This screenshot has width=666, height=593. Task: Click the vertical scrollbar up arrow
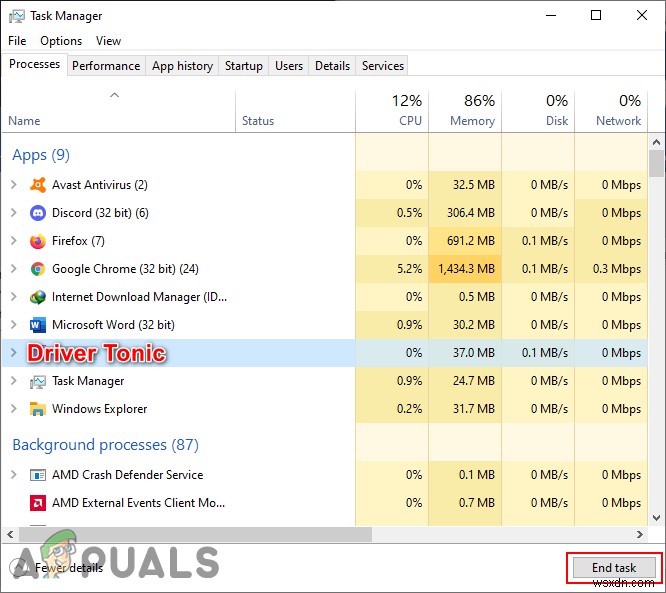pos(657,142)
